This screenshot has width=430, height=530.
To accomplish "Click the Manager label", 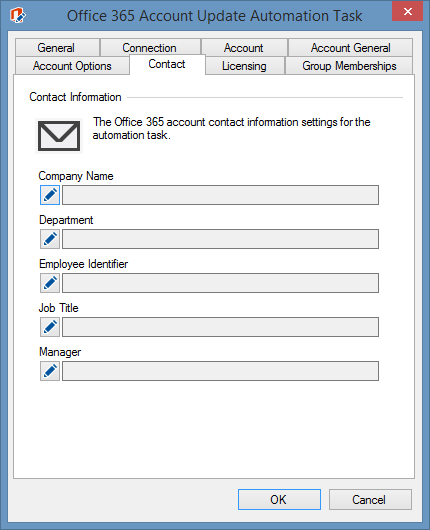I will tap(60, 352).
